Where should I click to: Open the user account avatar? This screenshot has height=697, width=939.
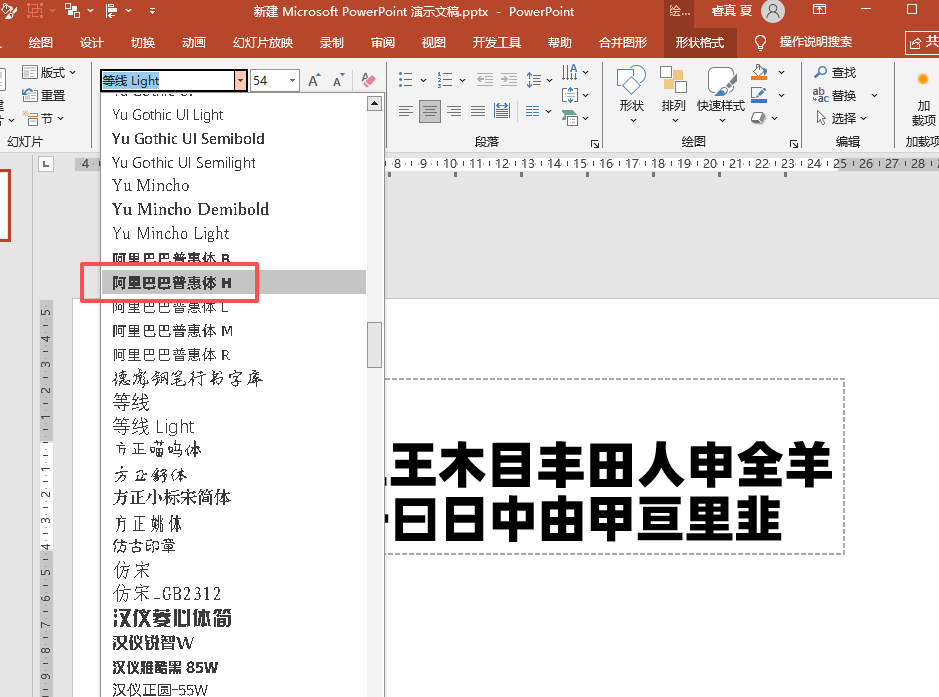(773, 11)
